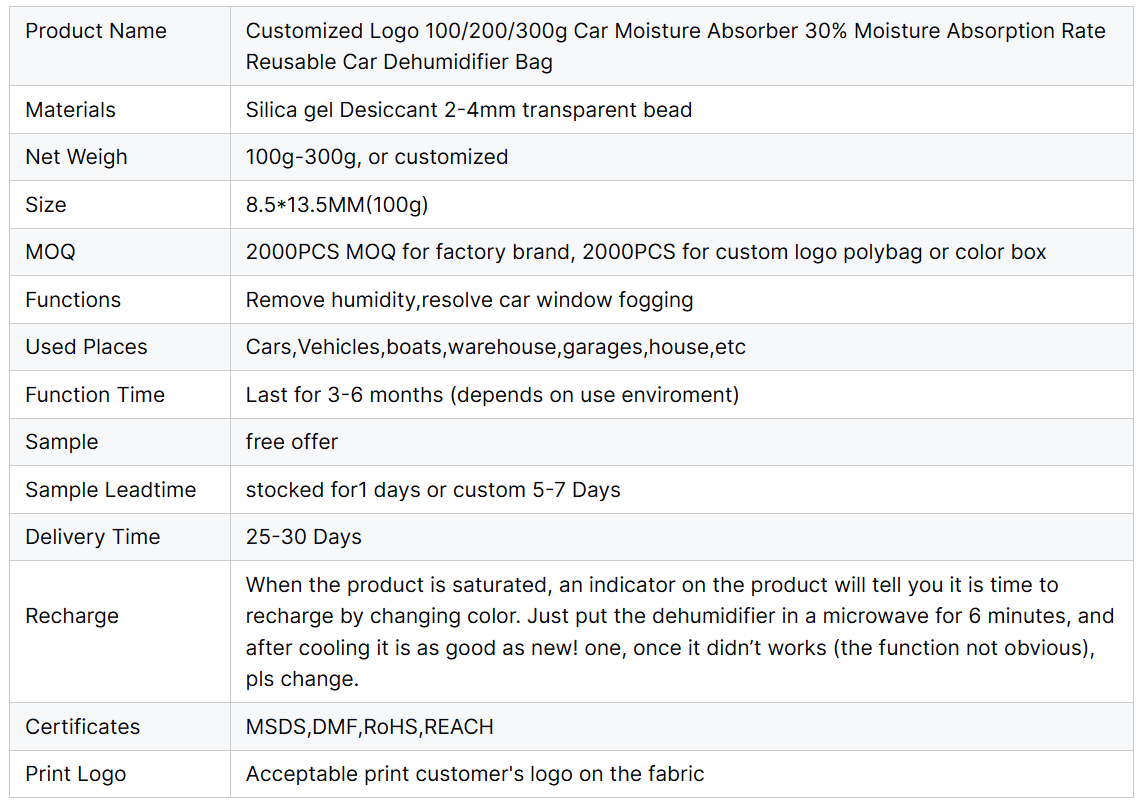Click the 25-30 Days delivery value

[303, 537]
